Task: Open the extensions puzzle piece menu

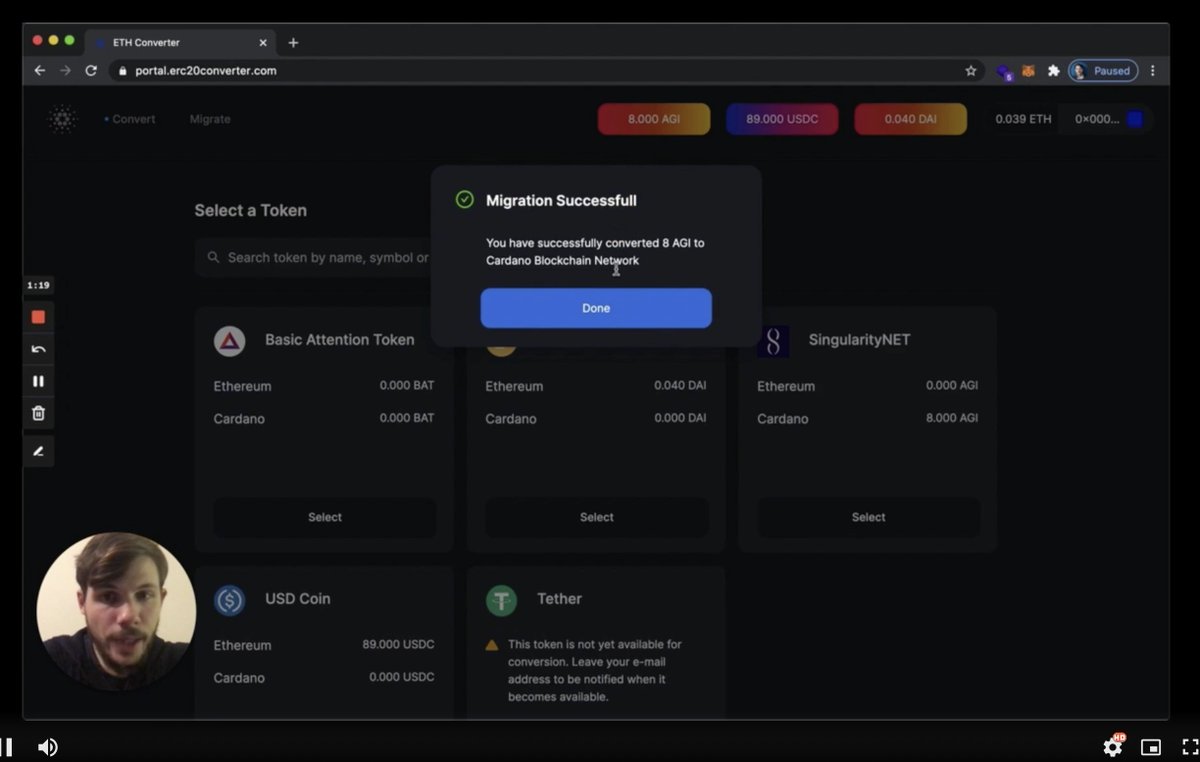Action: [1053, 71]
